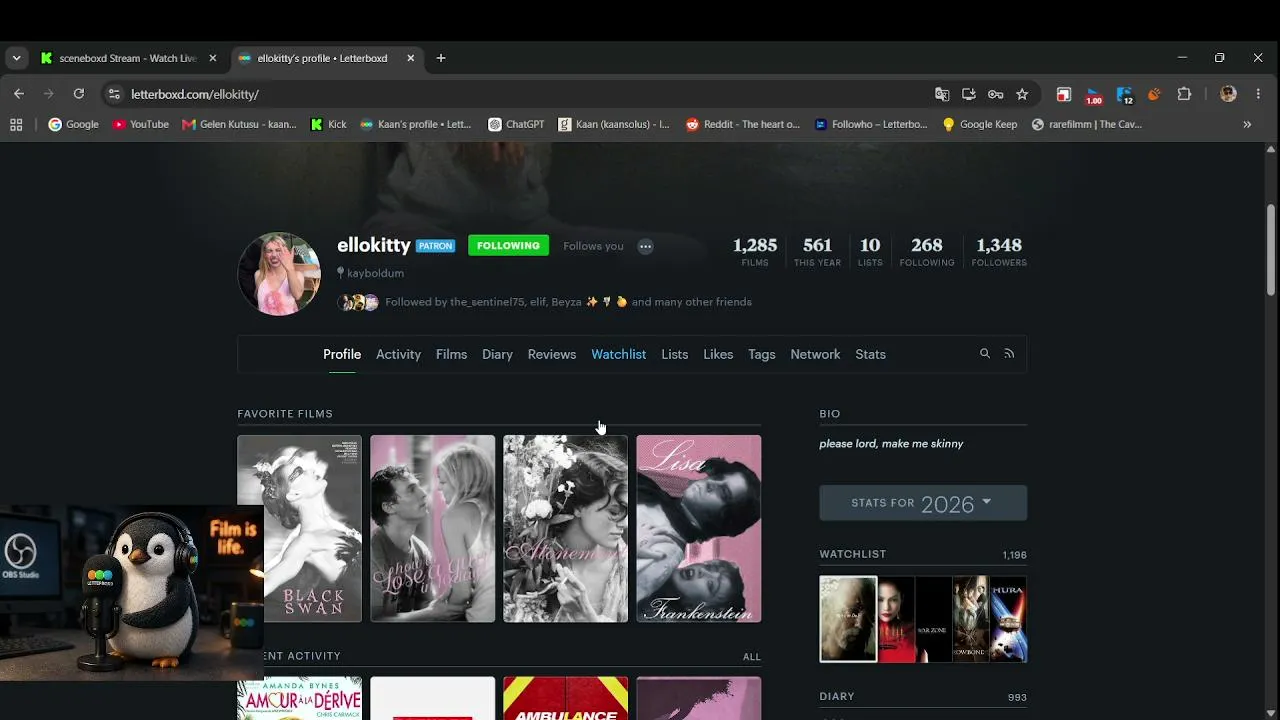Open the extension showing 1.00 badge
1280x720 pixels.
pos(1094,96)
